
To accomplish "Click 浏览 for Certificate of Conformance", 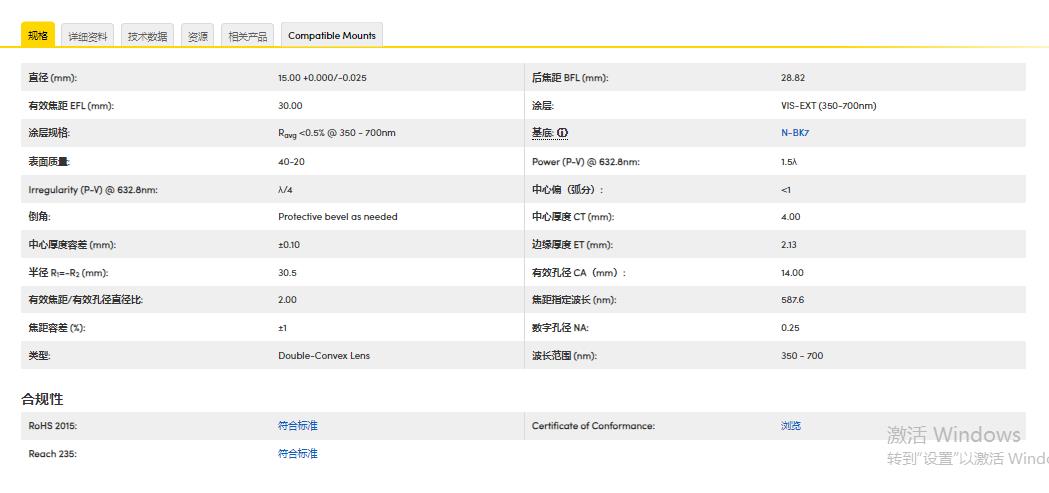I will click(x=790, y=426).
